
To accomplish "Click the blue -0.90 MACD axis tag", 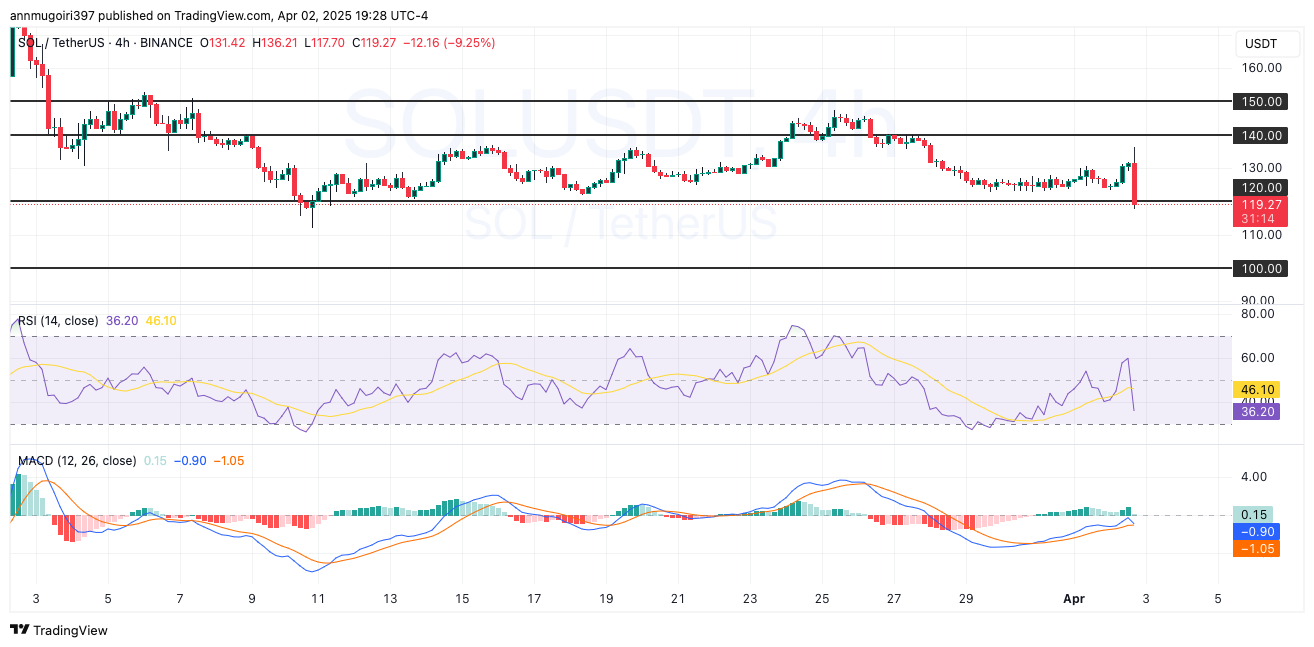I will click(1256, 532).
